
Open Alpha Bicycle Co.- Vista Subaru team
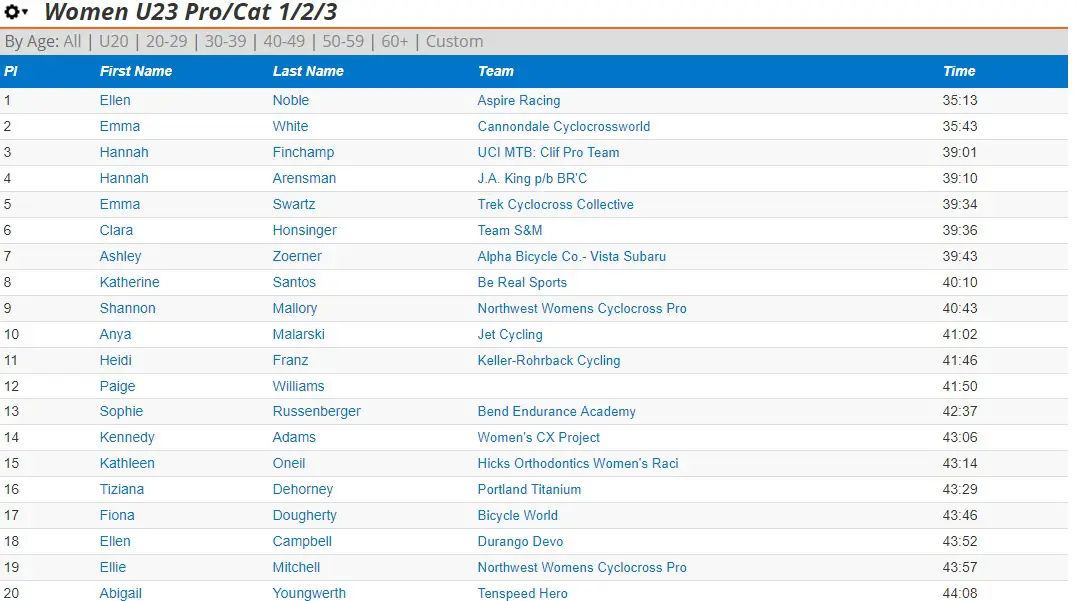(x=571, y=256)
